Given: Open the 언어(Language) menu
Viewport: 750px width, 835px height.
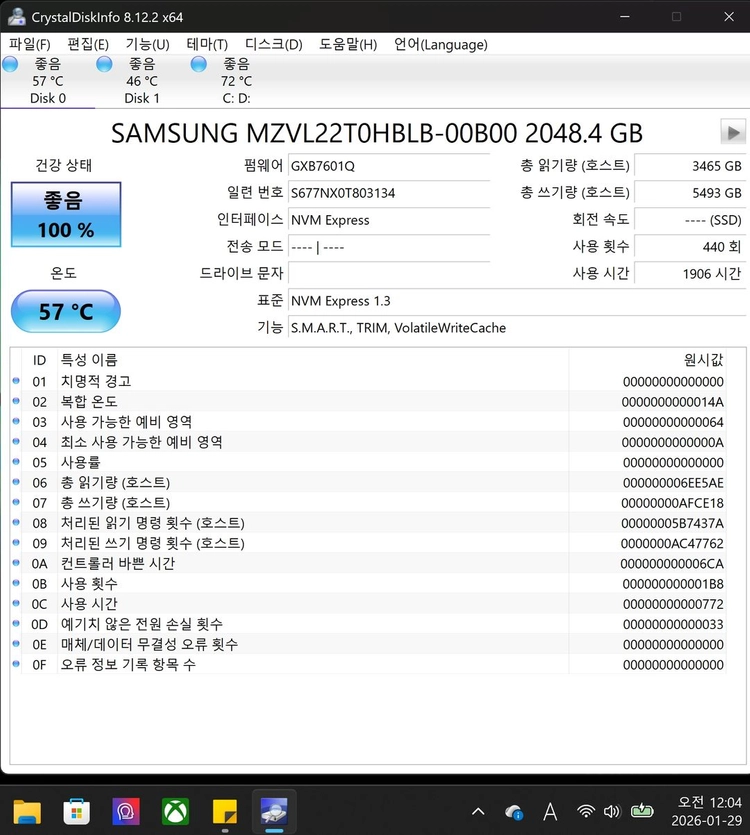Looking at the screenshot, I should 441,44.
